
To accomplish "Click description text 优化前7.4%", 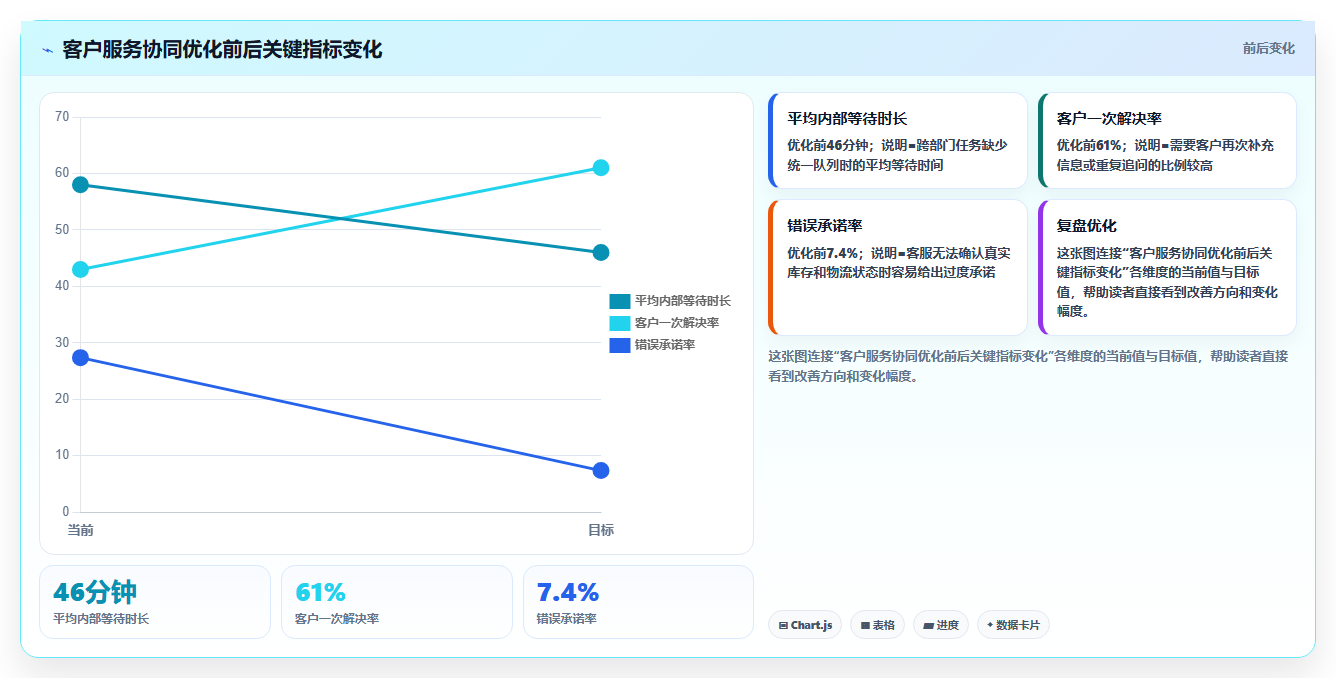I will (823, 253).
